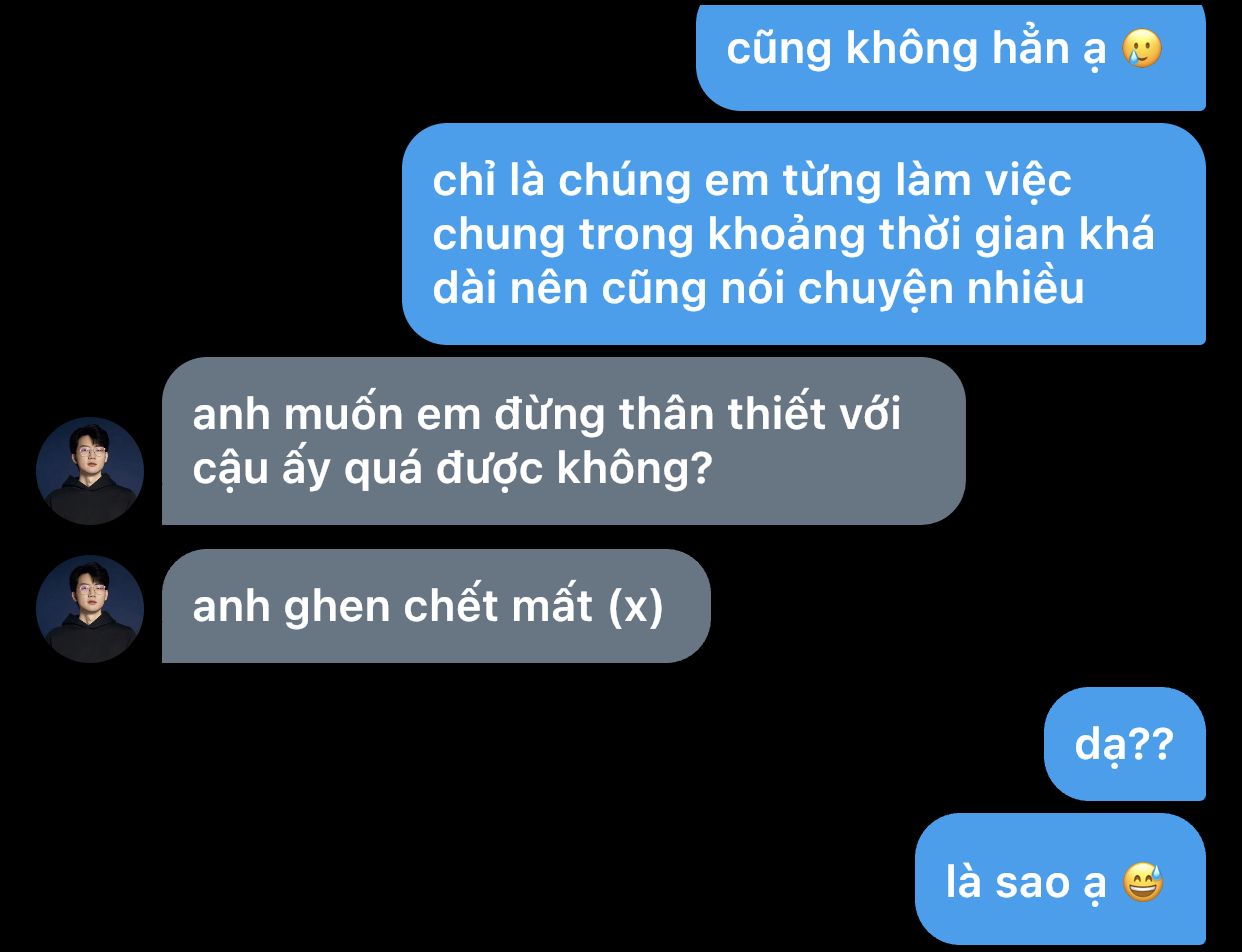
Task: Select the "anh ghen chết mất" message text
Action: tap(393, 607)
